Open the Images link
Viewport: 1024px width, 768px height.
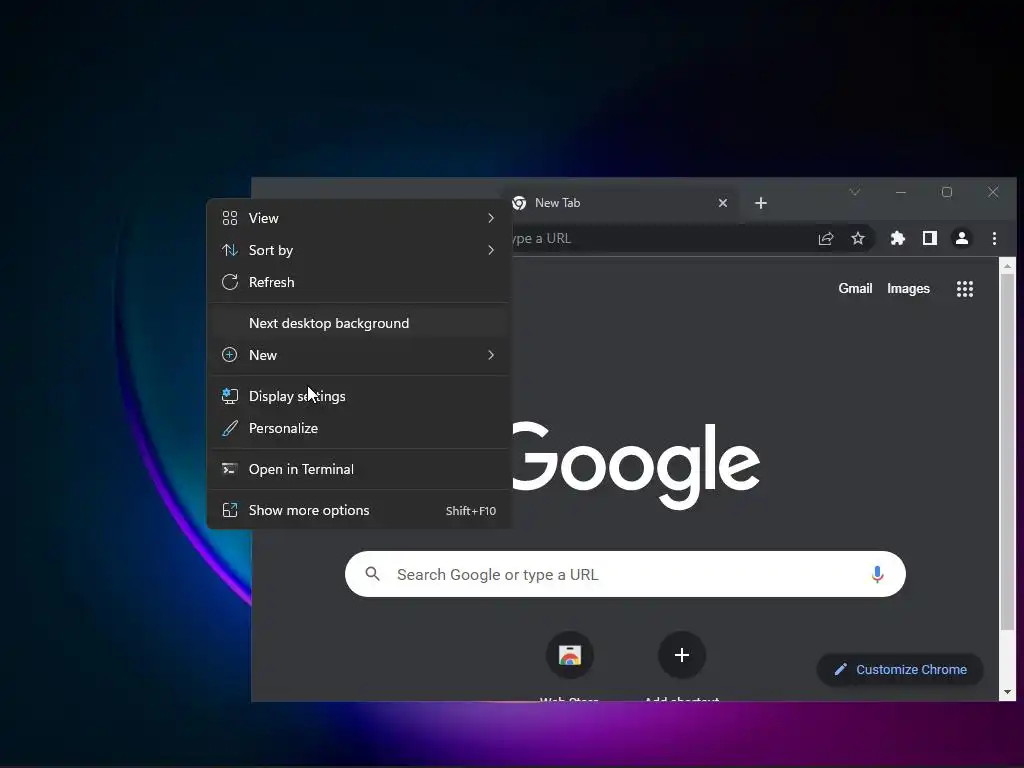[x=908, y=289]
